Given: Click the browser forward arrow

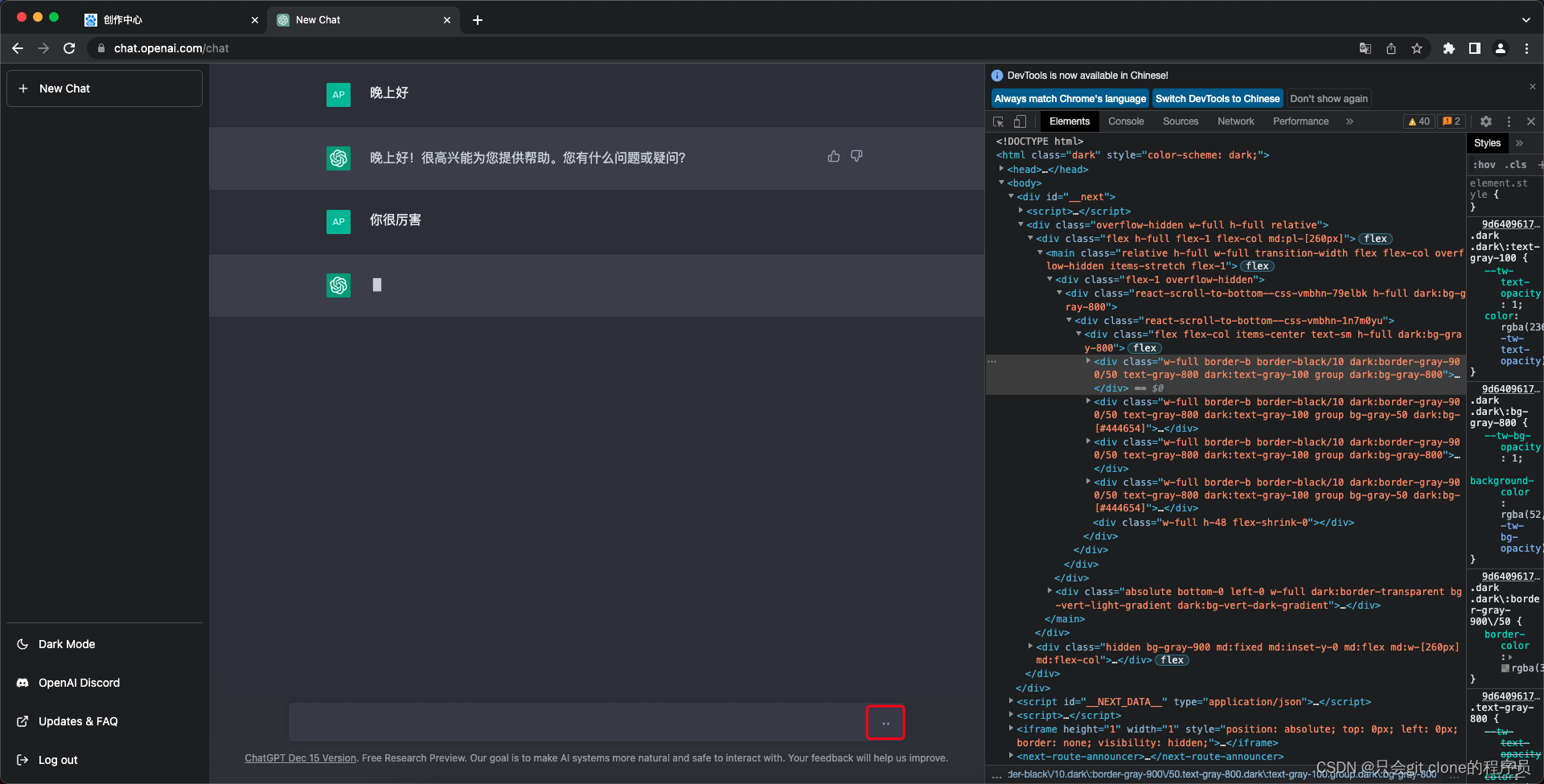Looking at the screenshot, I should click(x=43, y=48).
